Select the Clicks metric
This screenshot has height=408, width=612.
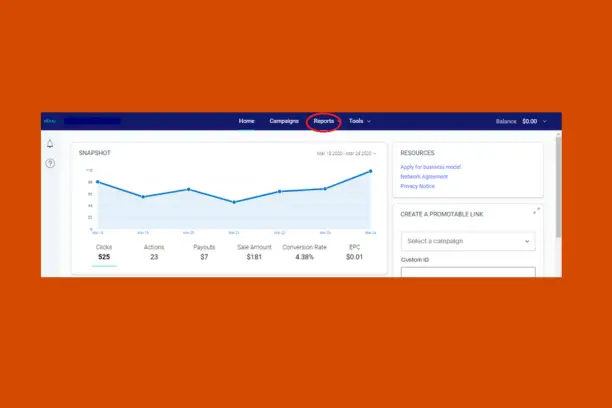tap(104, 252)
